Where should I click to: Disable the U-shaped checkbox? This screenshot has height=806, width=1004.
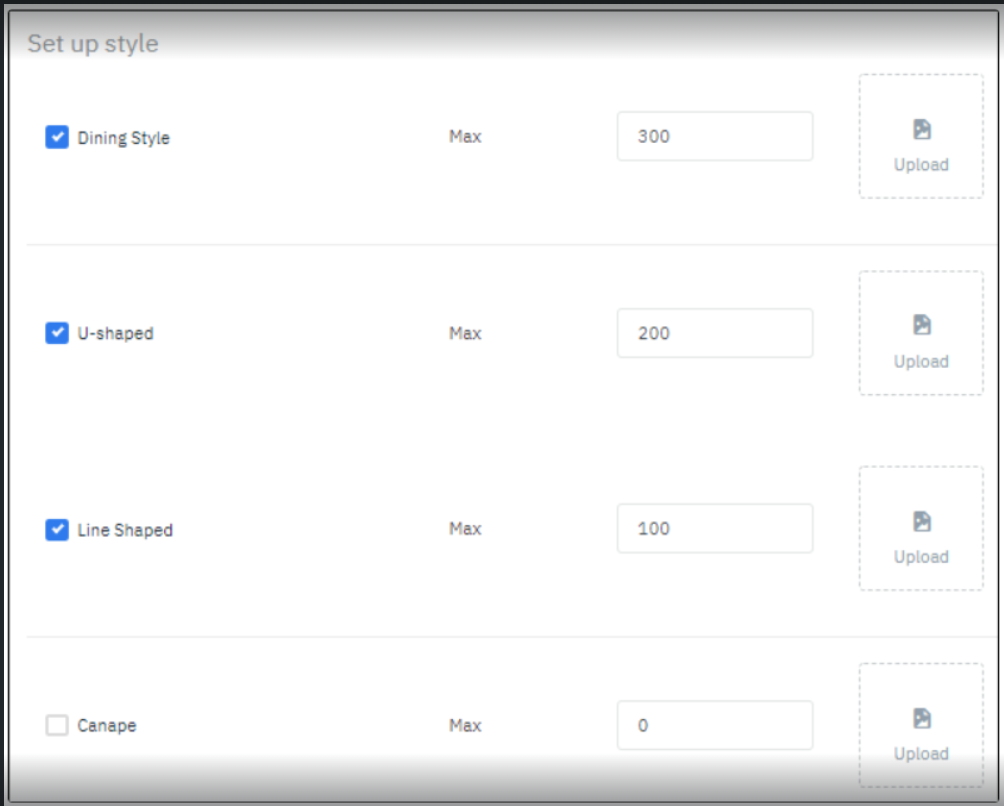57,333
